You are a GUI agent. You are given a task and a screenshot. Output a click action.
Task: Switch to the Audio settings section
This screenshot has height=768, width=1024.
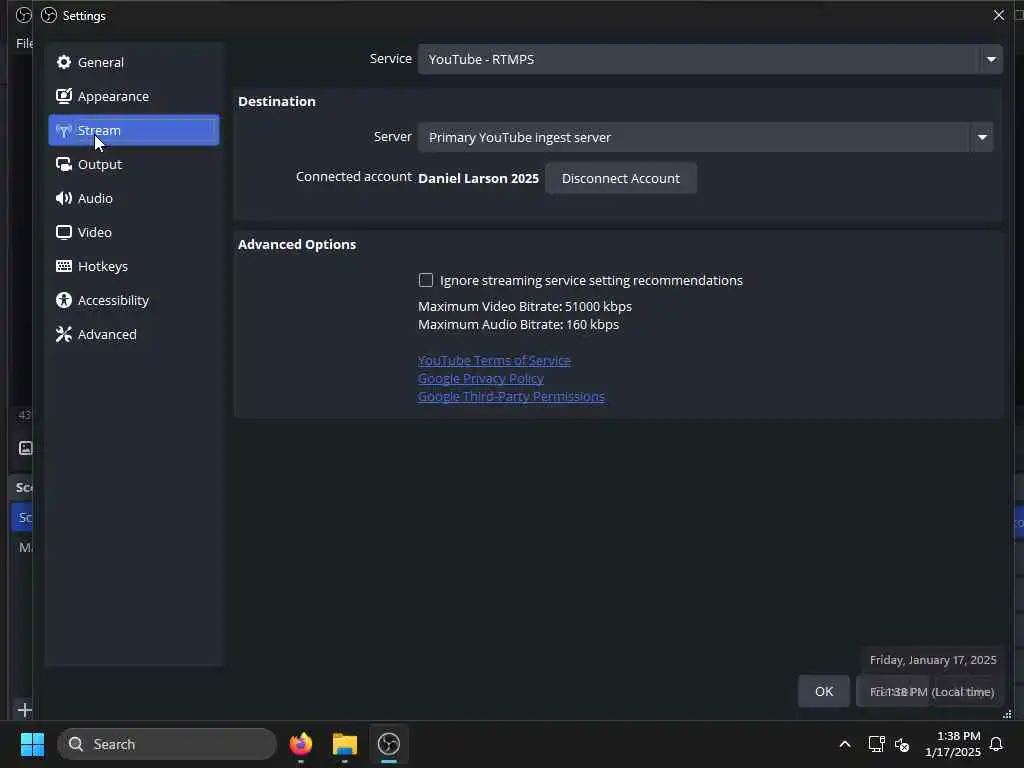pyautogui.click(x=134, y=198)
